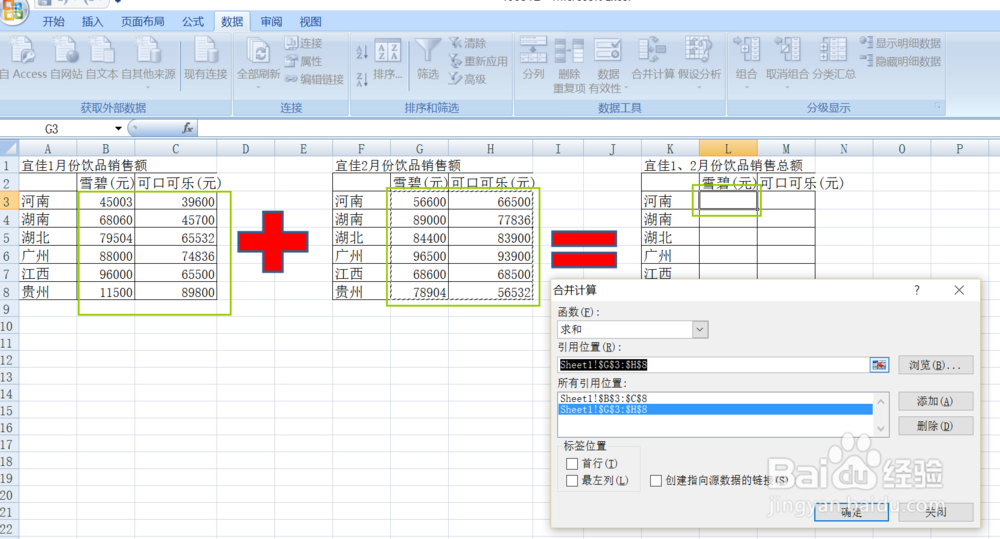Click the 编辑链接 item

click(314, 79)
